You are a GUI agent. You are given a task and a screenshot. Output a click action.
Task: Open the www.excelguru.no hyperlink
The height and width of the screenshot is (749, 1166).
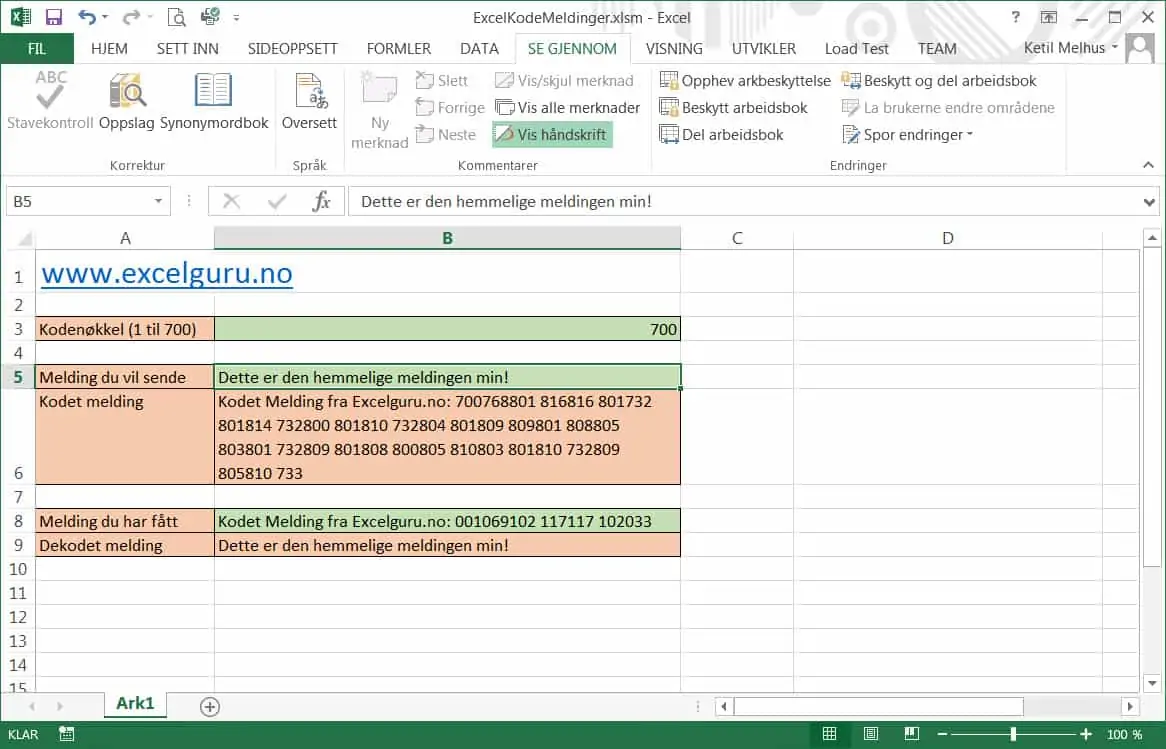[167, 274]
